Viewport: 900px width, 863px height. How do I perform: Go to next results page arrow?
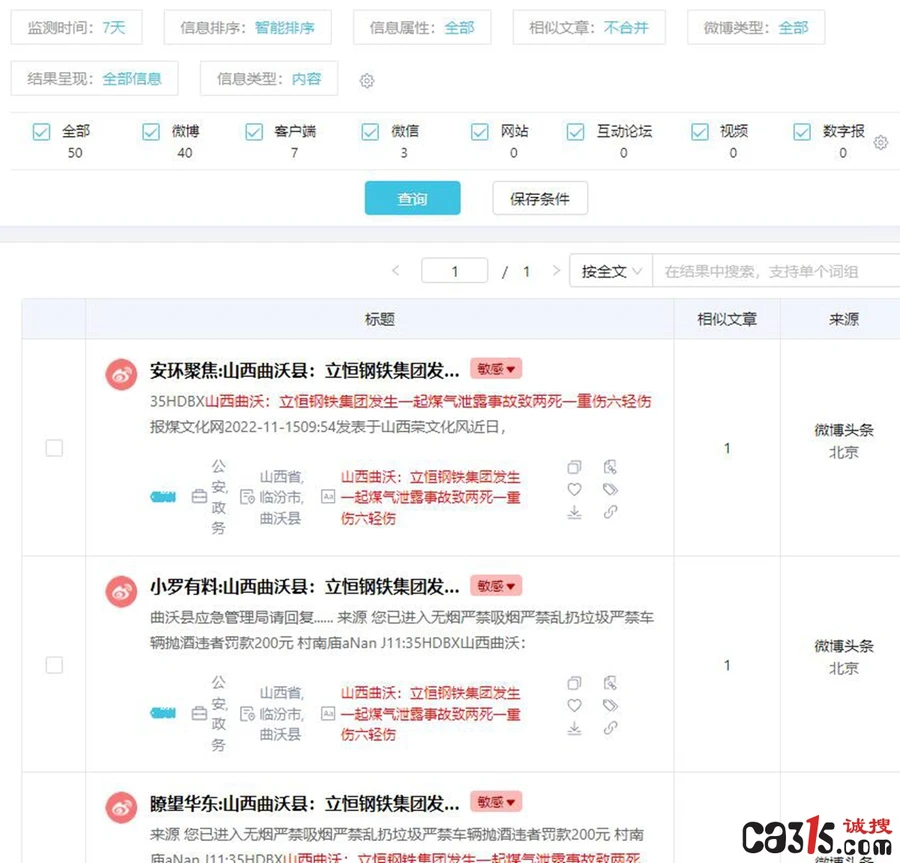555,270
